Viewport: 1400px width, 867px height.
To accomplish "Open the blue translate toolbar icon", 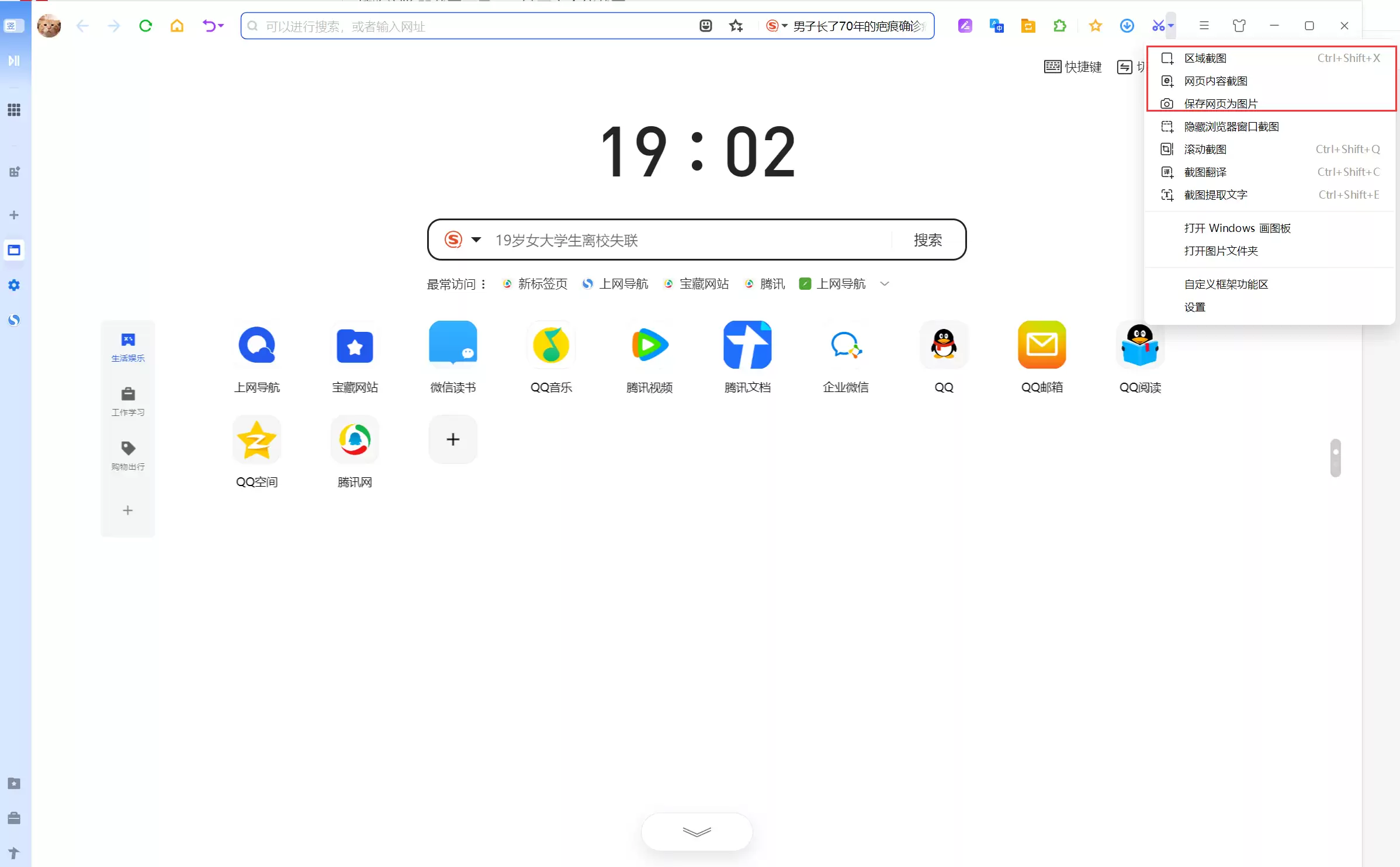I will pos(997,26).
